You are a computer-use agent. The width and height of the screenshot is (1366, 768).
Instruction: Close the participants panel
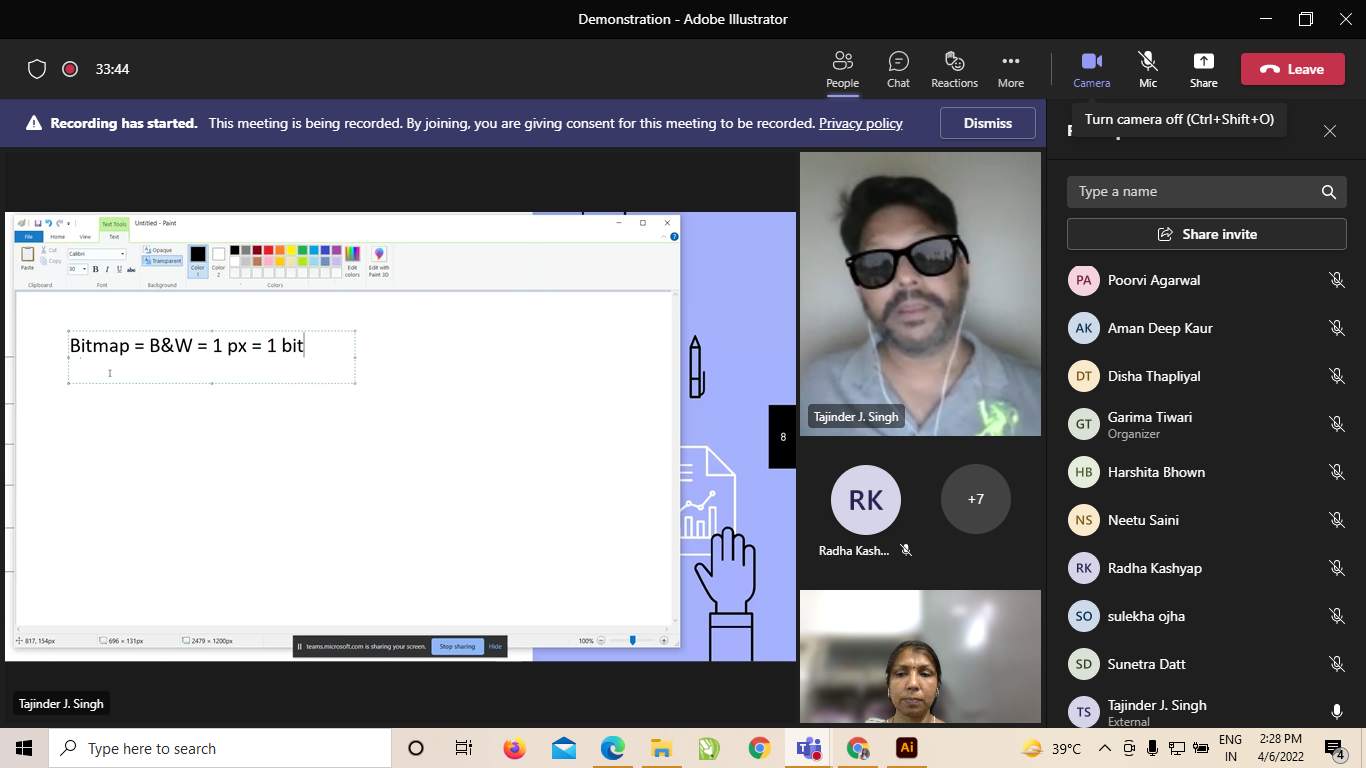(x=1329, y=131)
